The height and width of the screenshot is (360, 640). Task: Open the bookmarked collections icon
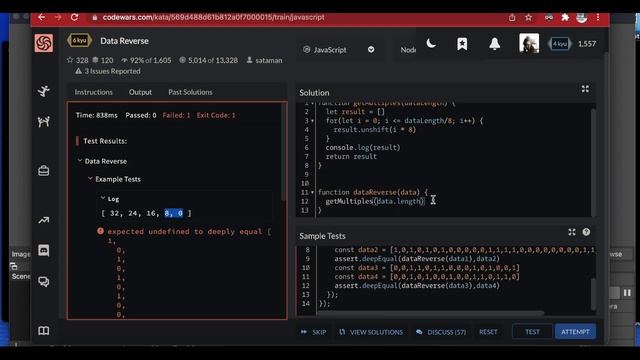click(462, 44)
